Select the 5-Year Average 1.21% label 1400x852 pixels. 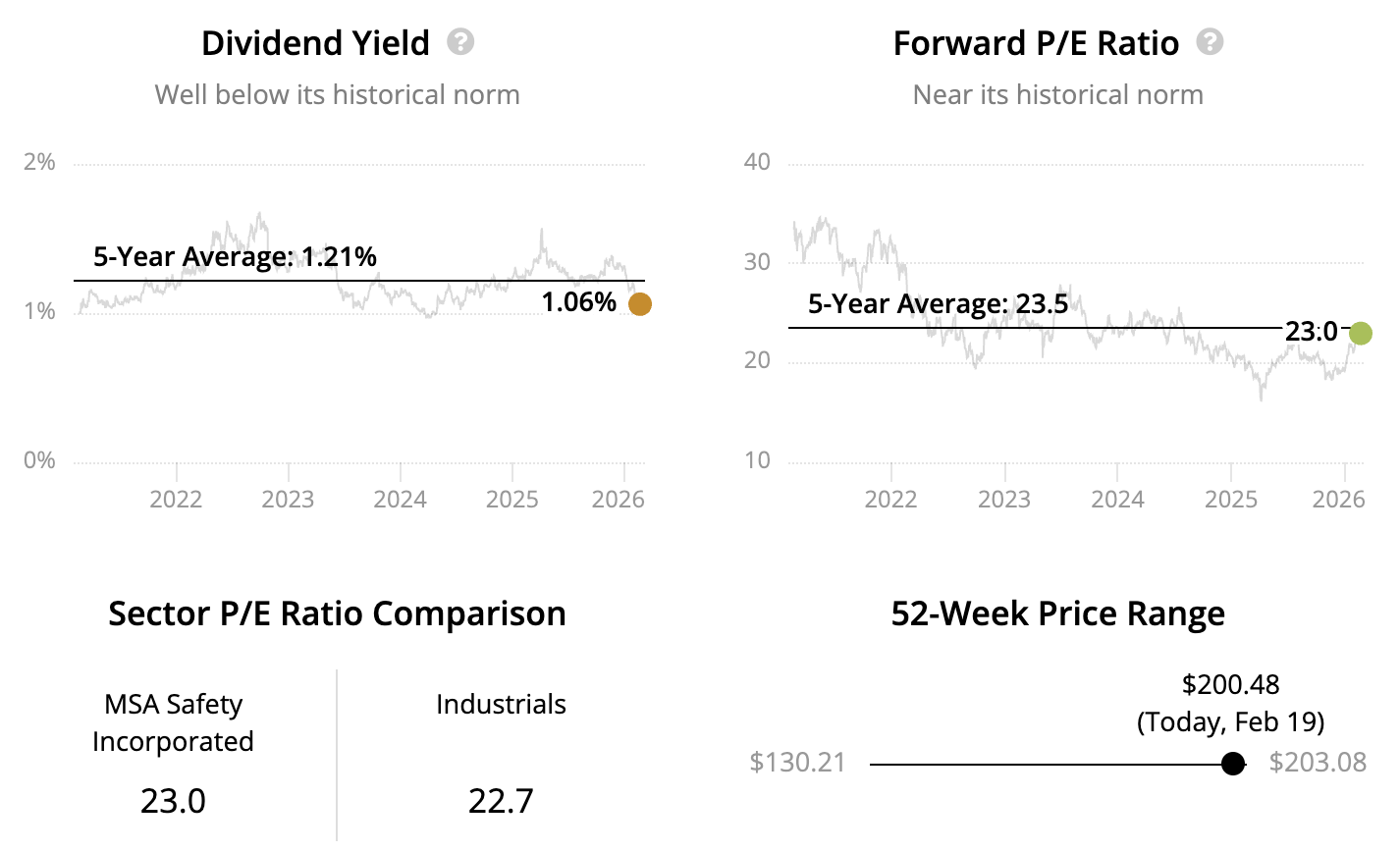pyautogui.click(x=235, y=257)
